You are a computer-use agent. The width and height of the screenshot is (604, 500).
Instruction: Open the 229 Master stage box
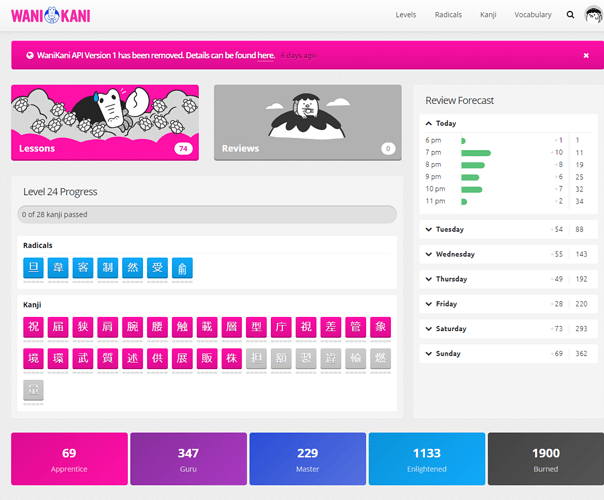307,459
